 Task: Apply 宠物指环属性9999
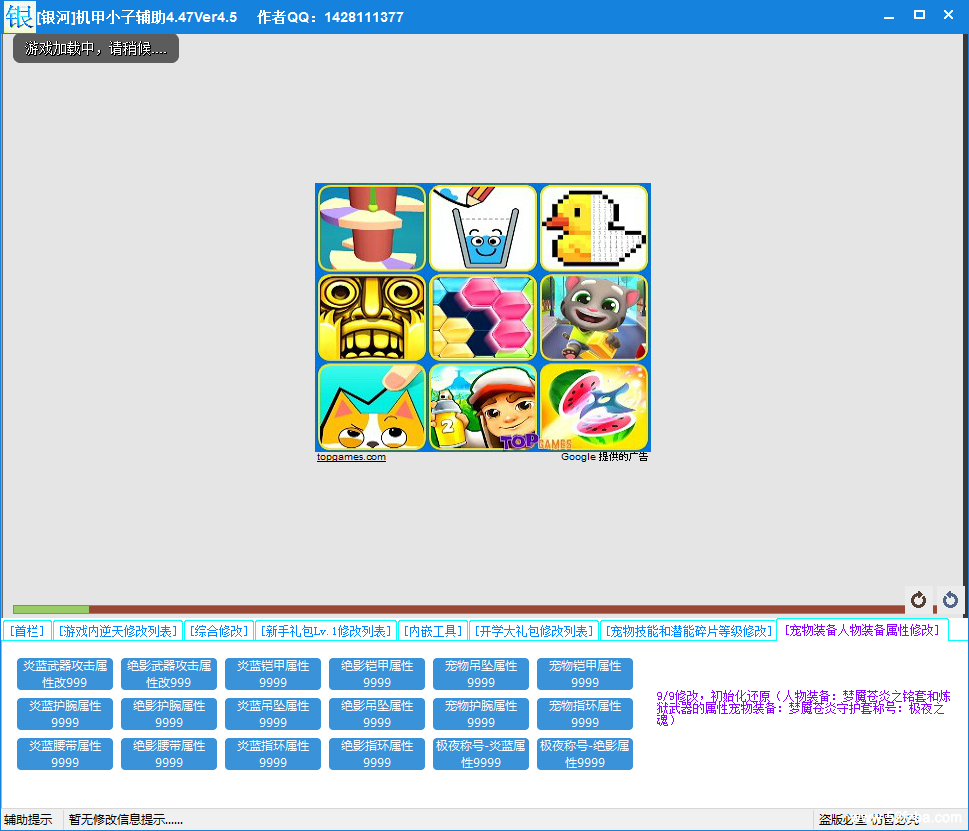[585, 714]
